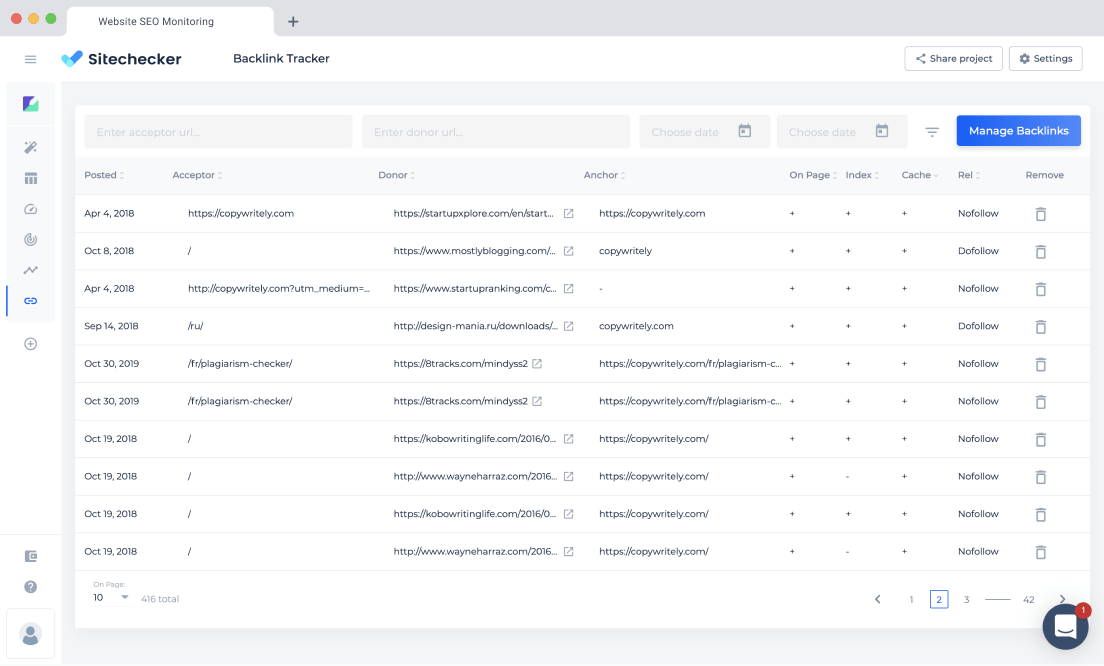Open the Settings button
1104x666 pixels.
[1046, 59]
